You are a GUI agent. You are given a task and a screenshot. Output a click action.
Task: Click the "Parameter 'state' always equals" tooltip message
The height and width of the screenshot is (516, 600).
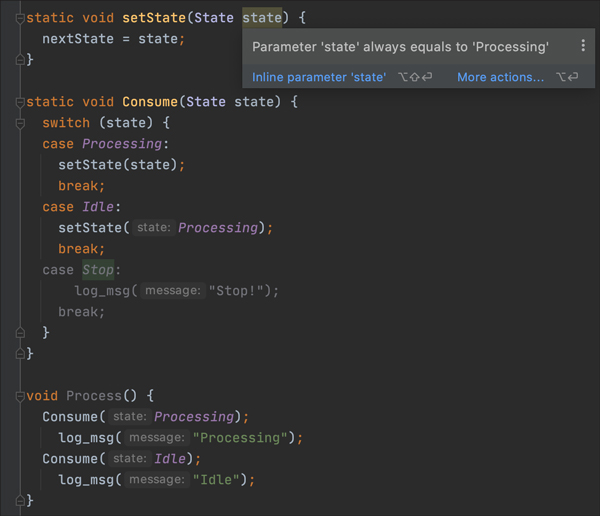coord(400,47)
